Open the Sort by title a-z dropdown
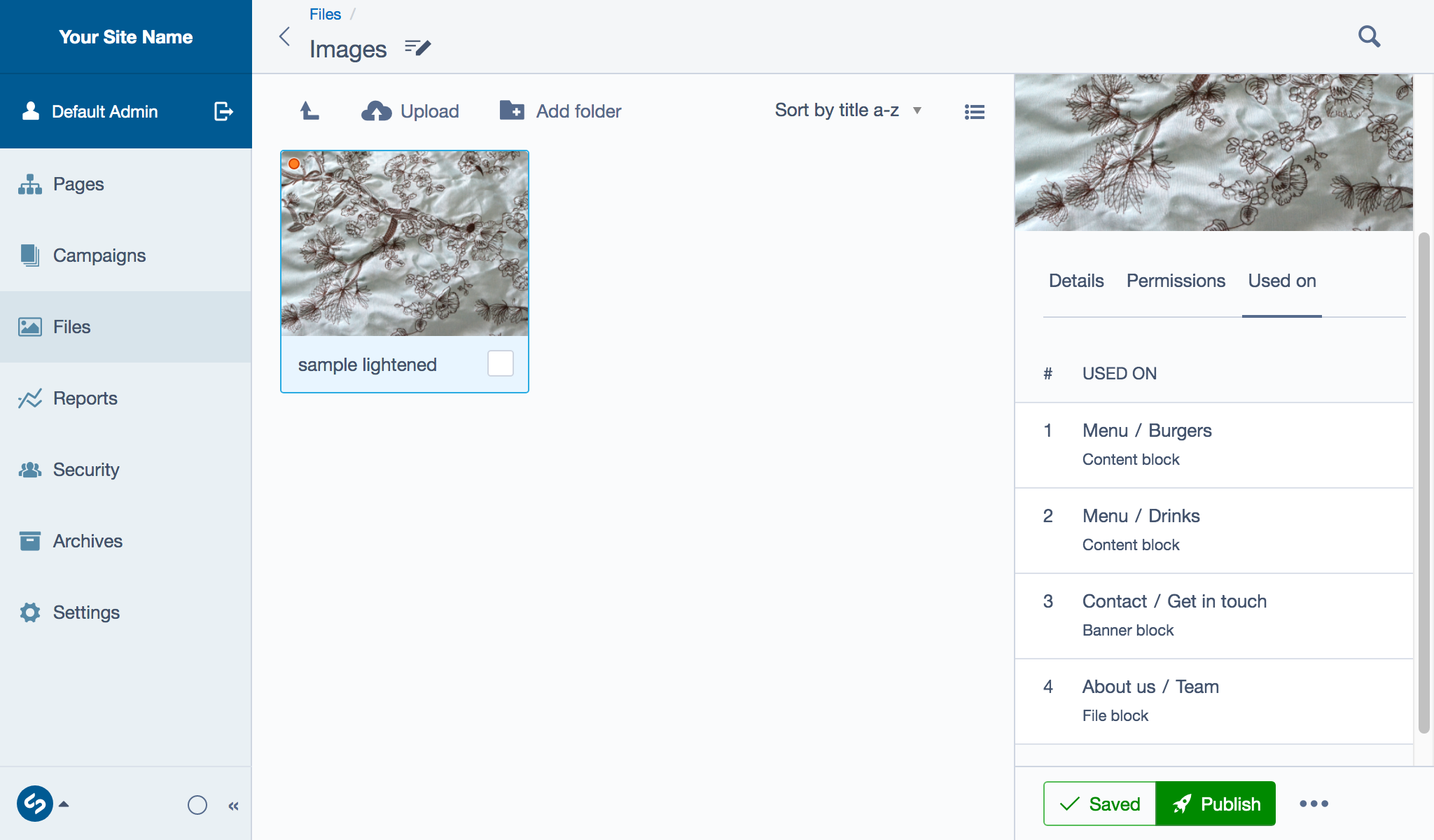This screenshot has height=840, width=1434. pos(847,111)
